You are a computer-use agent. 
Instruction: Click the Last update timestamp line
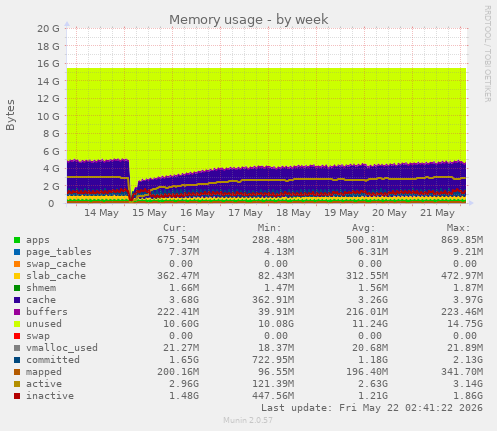tap(372, 408)
